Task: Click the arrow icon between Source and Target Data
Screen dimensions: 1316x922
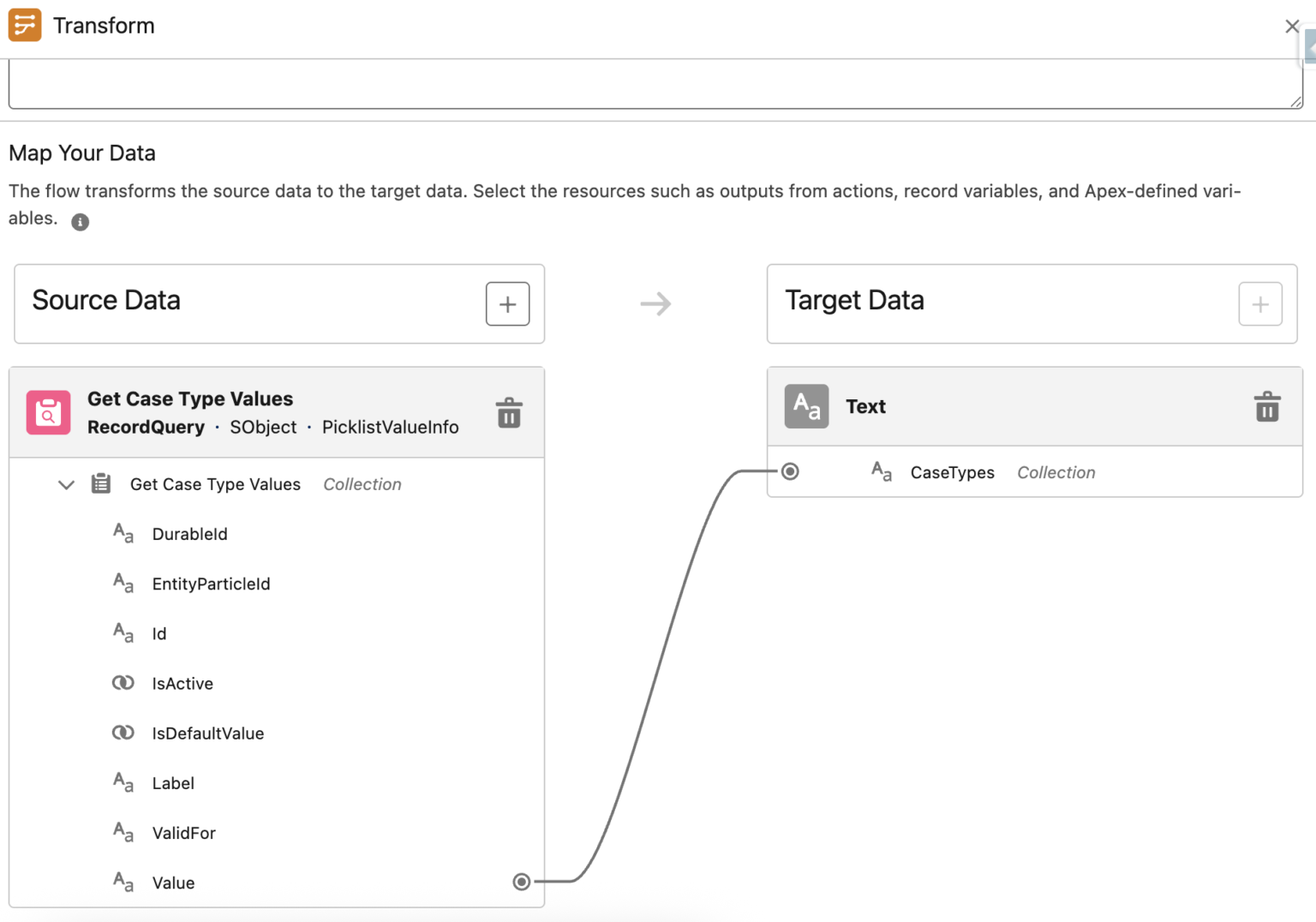Action: (655, 303)
